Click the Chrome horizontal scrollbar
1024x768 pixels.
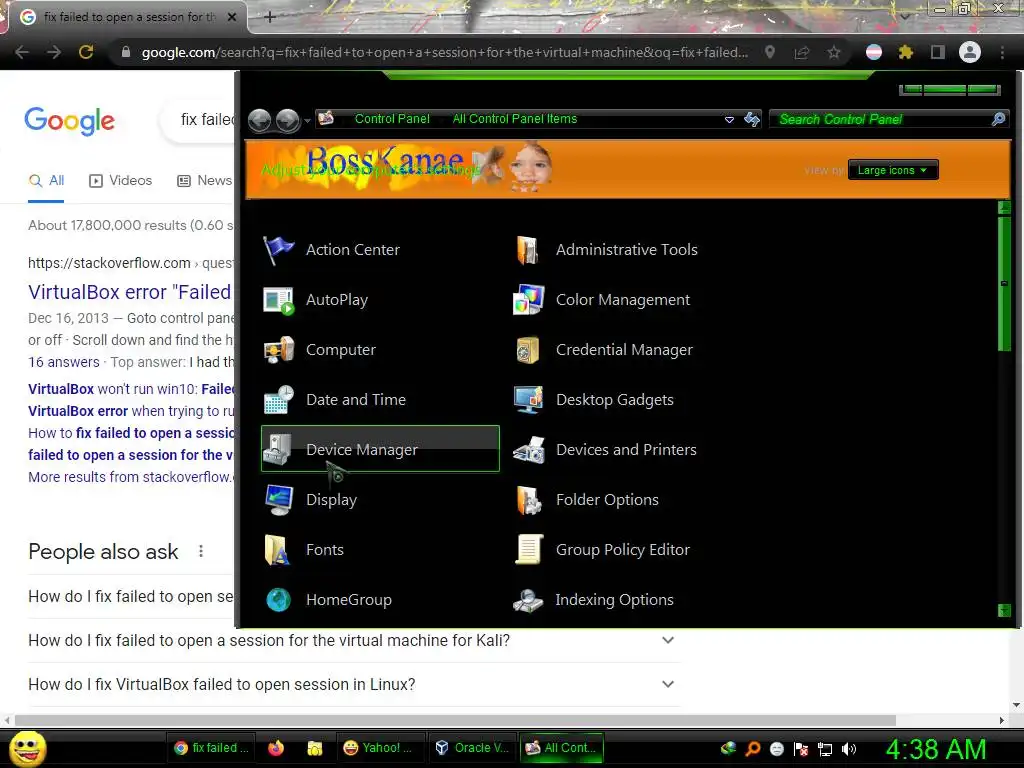(x=455, y=720)
